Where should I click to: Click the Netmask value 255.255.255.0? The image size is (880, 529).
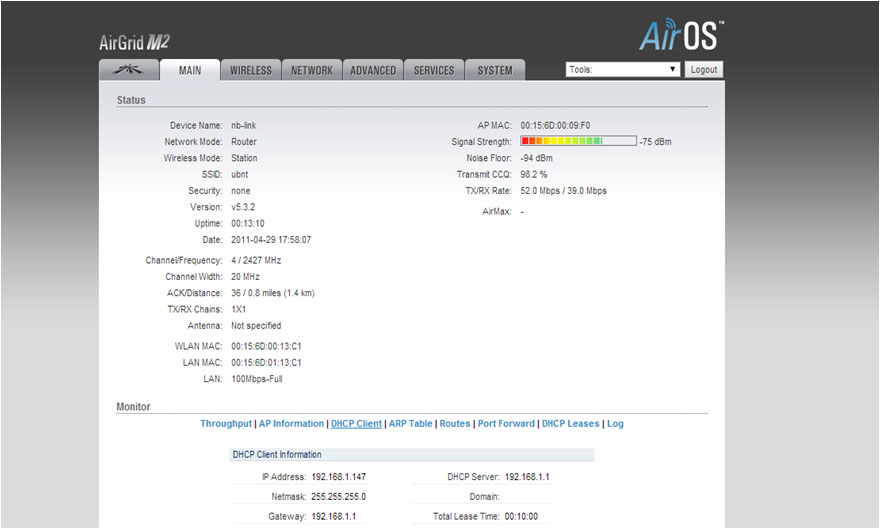coord(338,496)
